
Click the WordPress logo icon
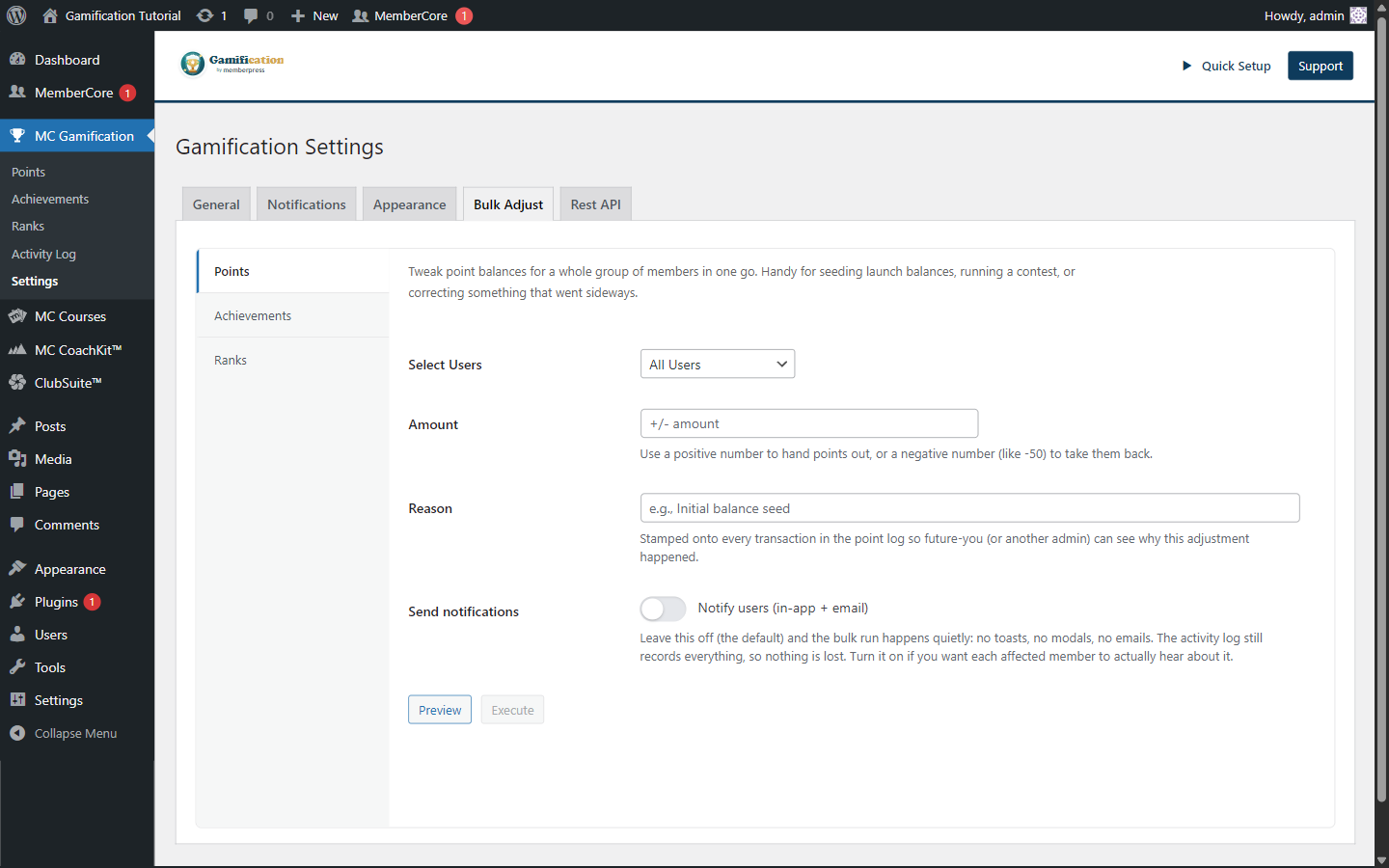point(16,15)
